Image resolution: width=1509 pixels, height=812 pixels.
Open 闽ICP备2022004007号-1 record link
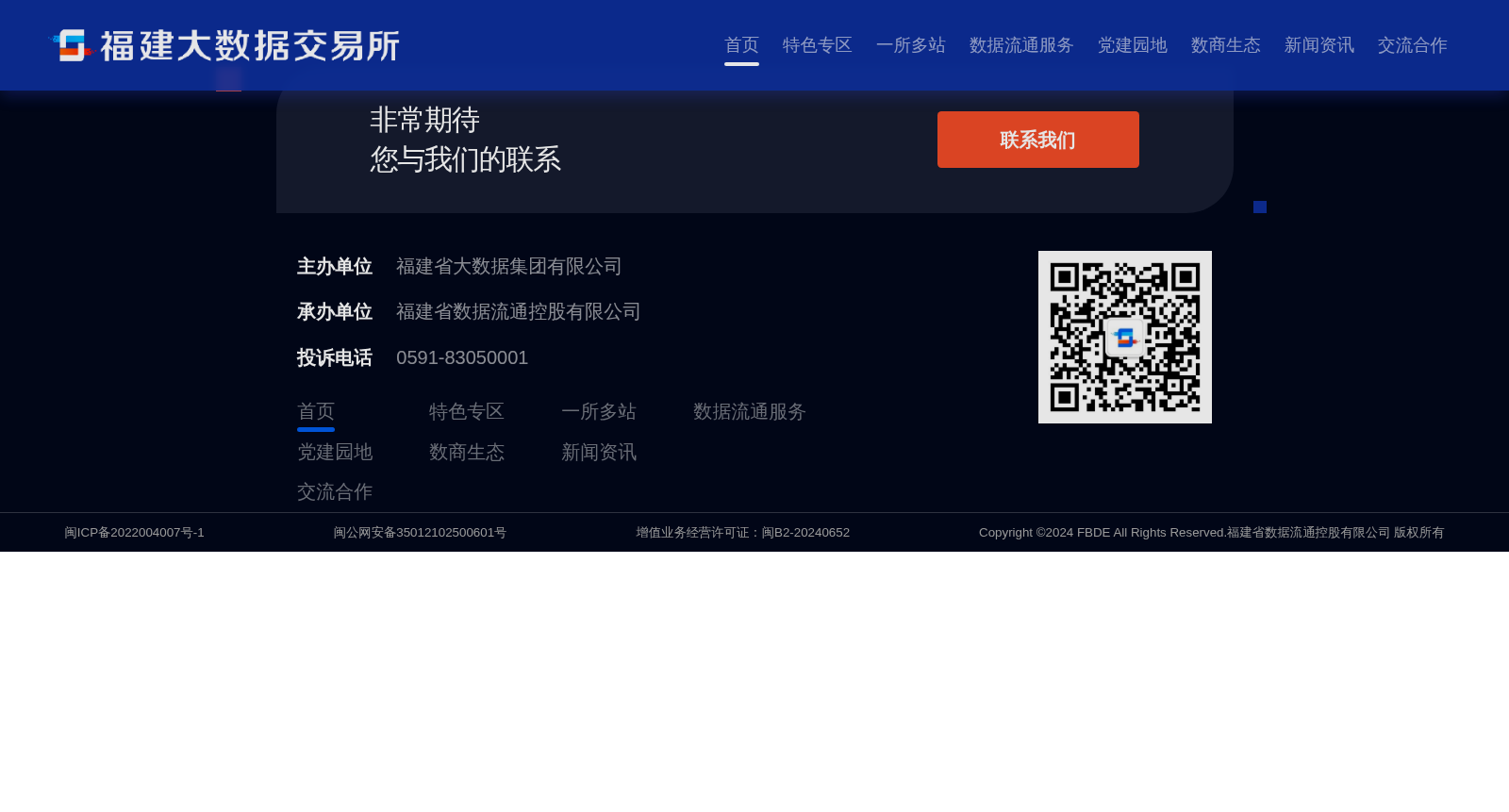[x=134, y=533]
